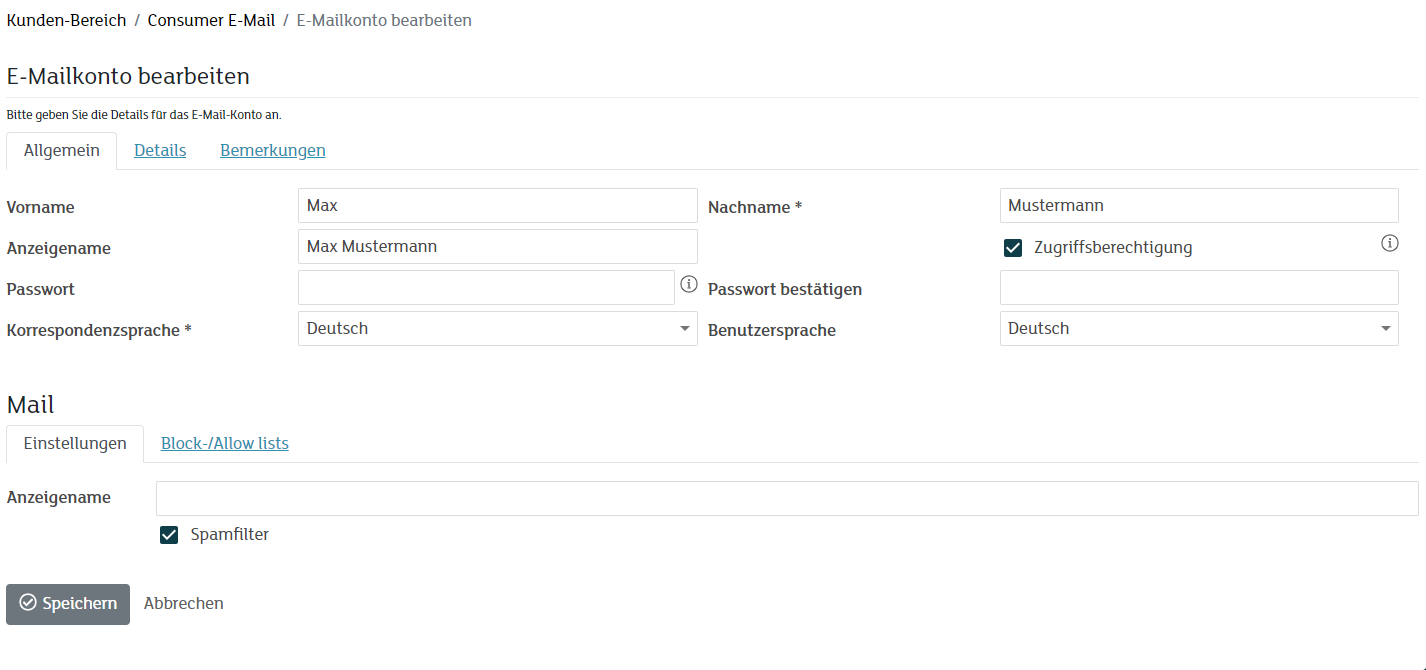Open the Block-/Allow lists tab
The height and width of the screenshot is (670, 1426).
(x=225, y=444)
